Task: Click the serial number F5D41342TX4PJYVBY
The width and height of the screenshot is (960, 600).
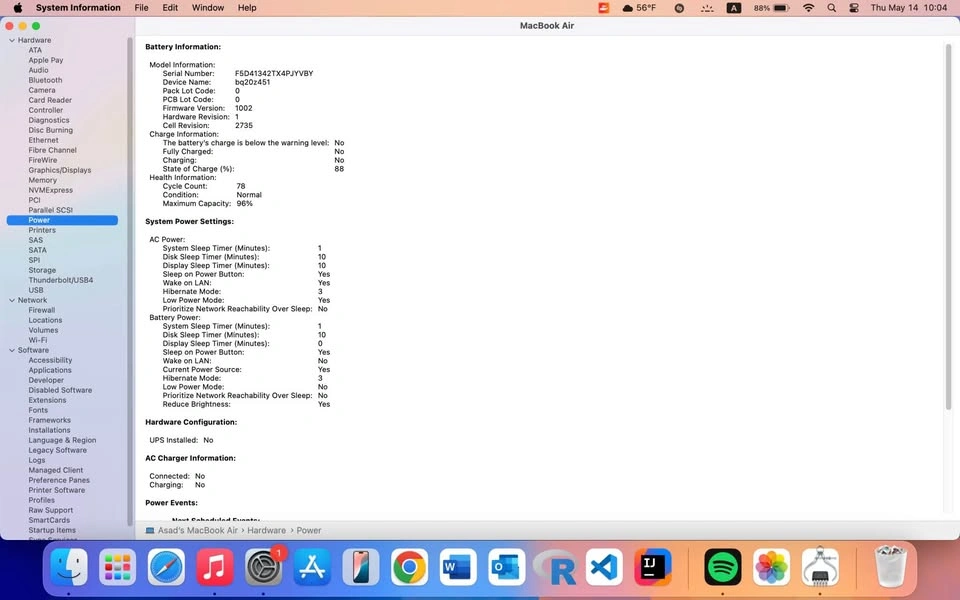Action: 274,73
